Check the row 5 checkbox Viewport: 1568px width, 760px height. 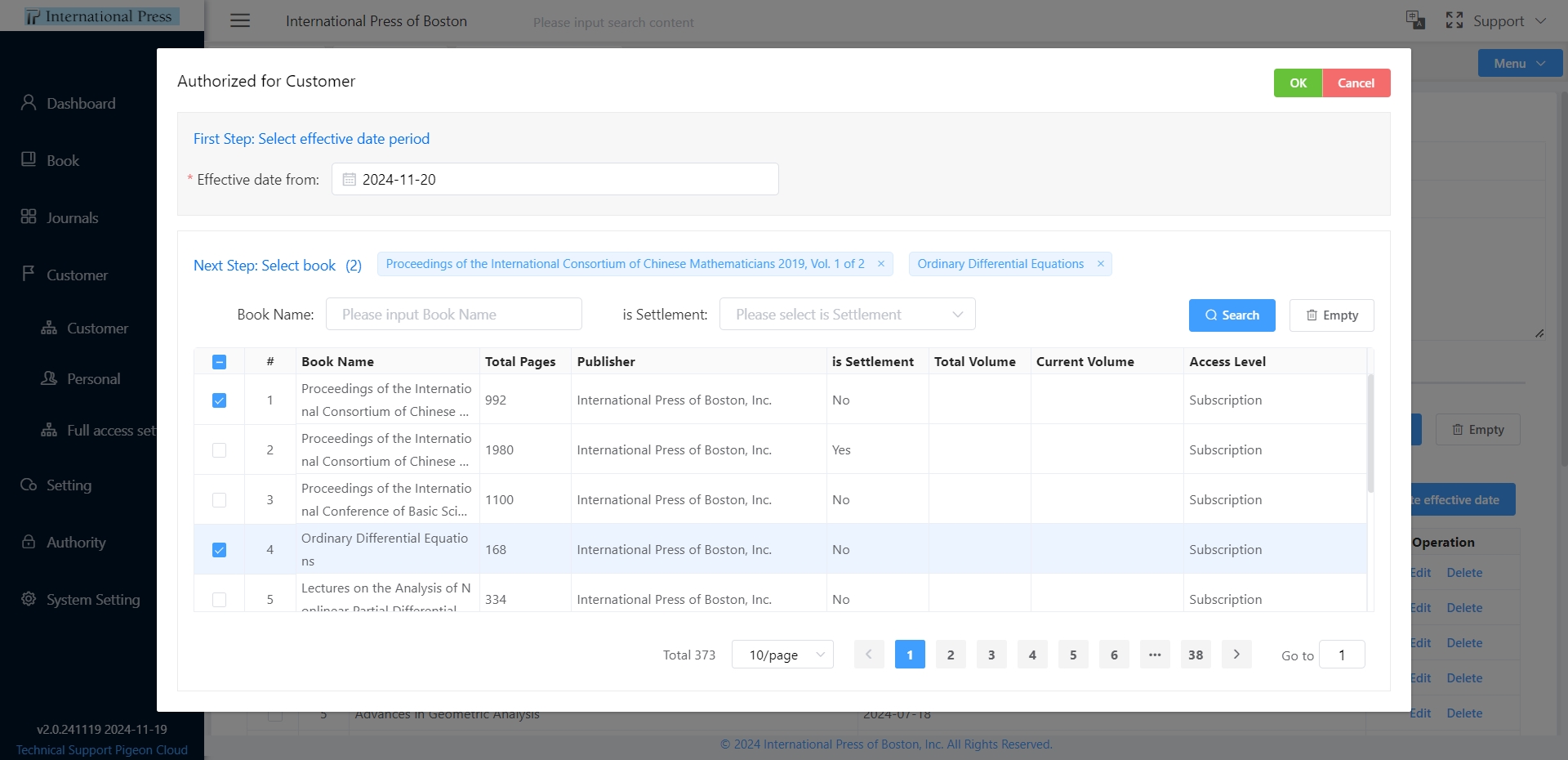[x=219, y=600]
